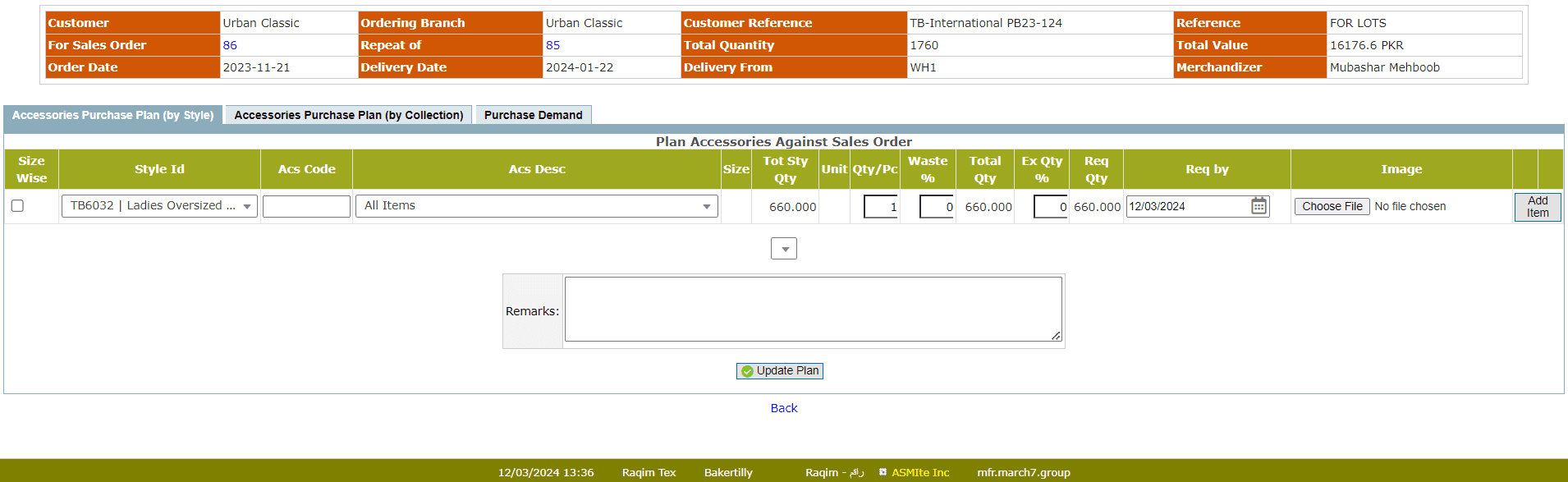The image size is (1568, 482).
Task: Focus the Acs Code input field
Action: point(306,206)
